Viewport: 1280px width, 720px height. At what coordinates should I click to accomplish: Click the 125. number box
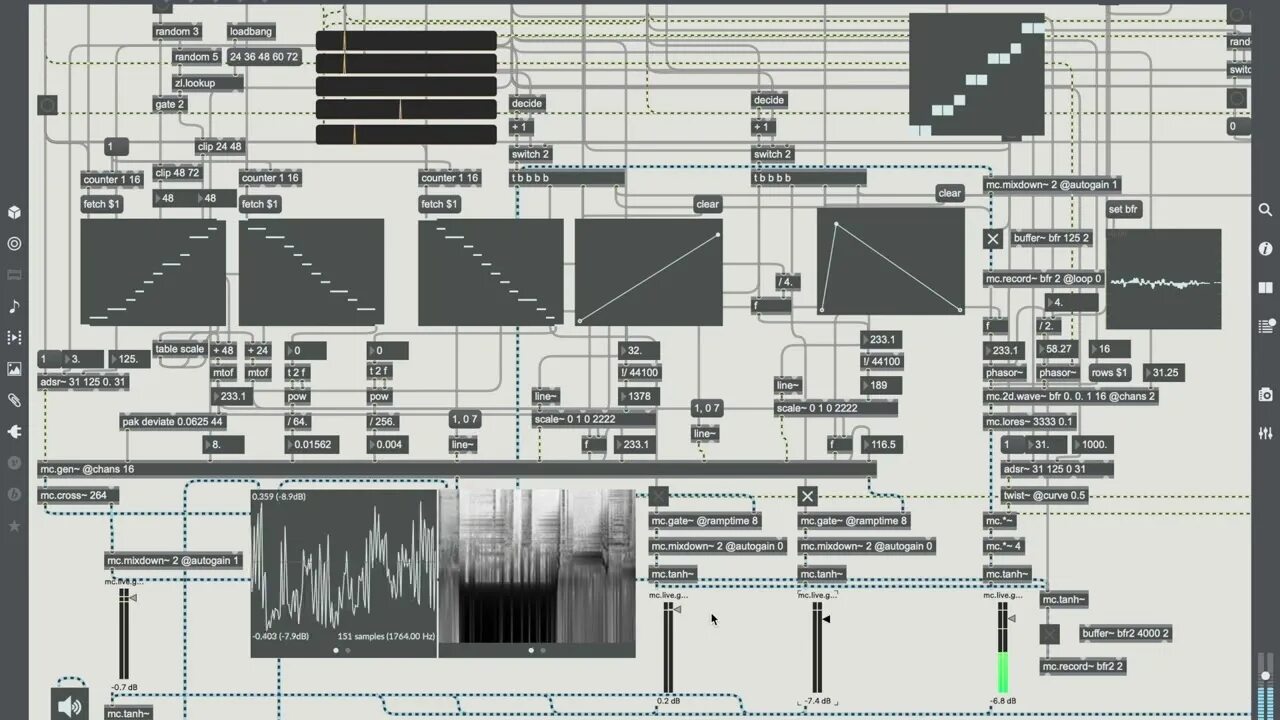coord(128,359)
